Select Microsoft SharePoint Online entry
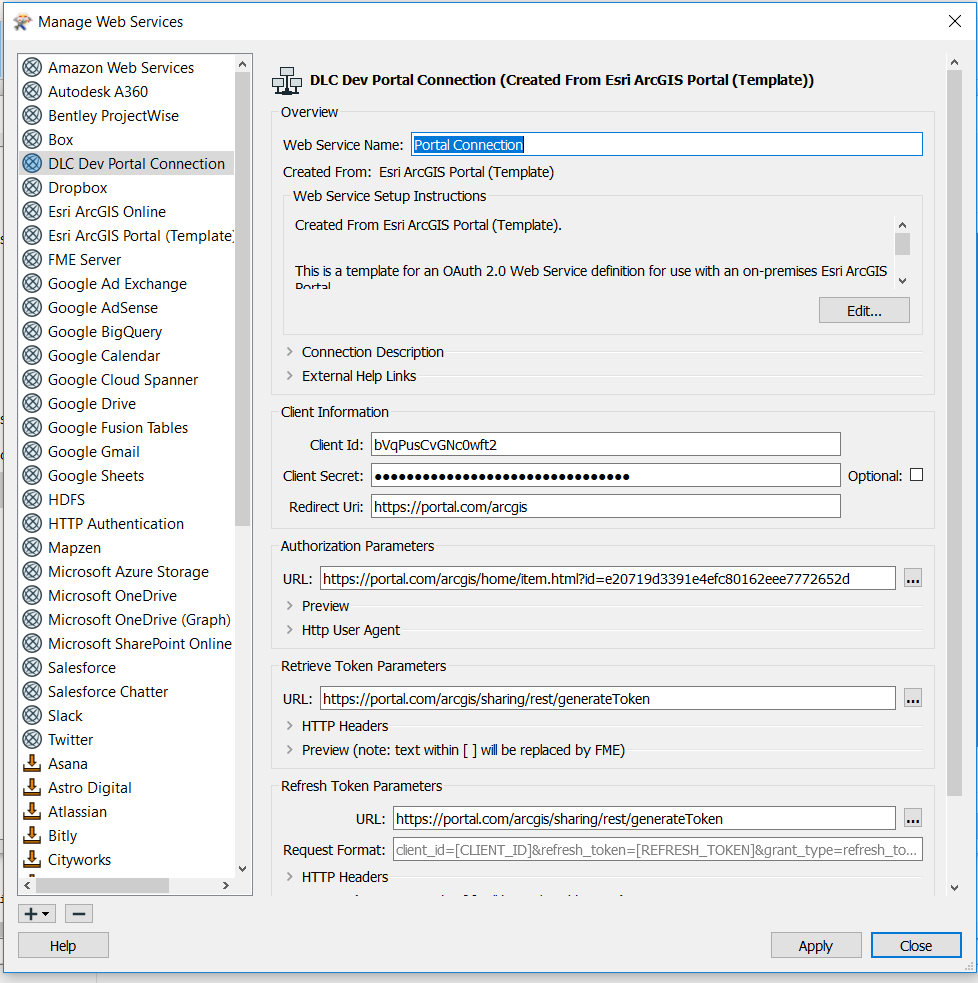Image resolution: width=978 pixels, height=983 pixels. pos(140,643)
